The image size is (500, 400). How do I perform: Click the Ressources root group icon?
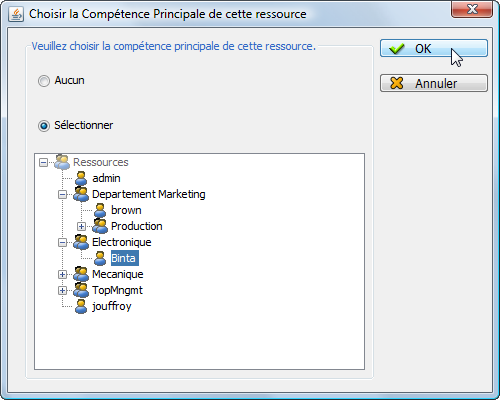[62, 162]
